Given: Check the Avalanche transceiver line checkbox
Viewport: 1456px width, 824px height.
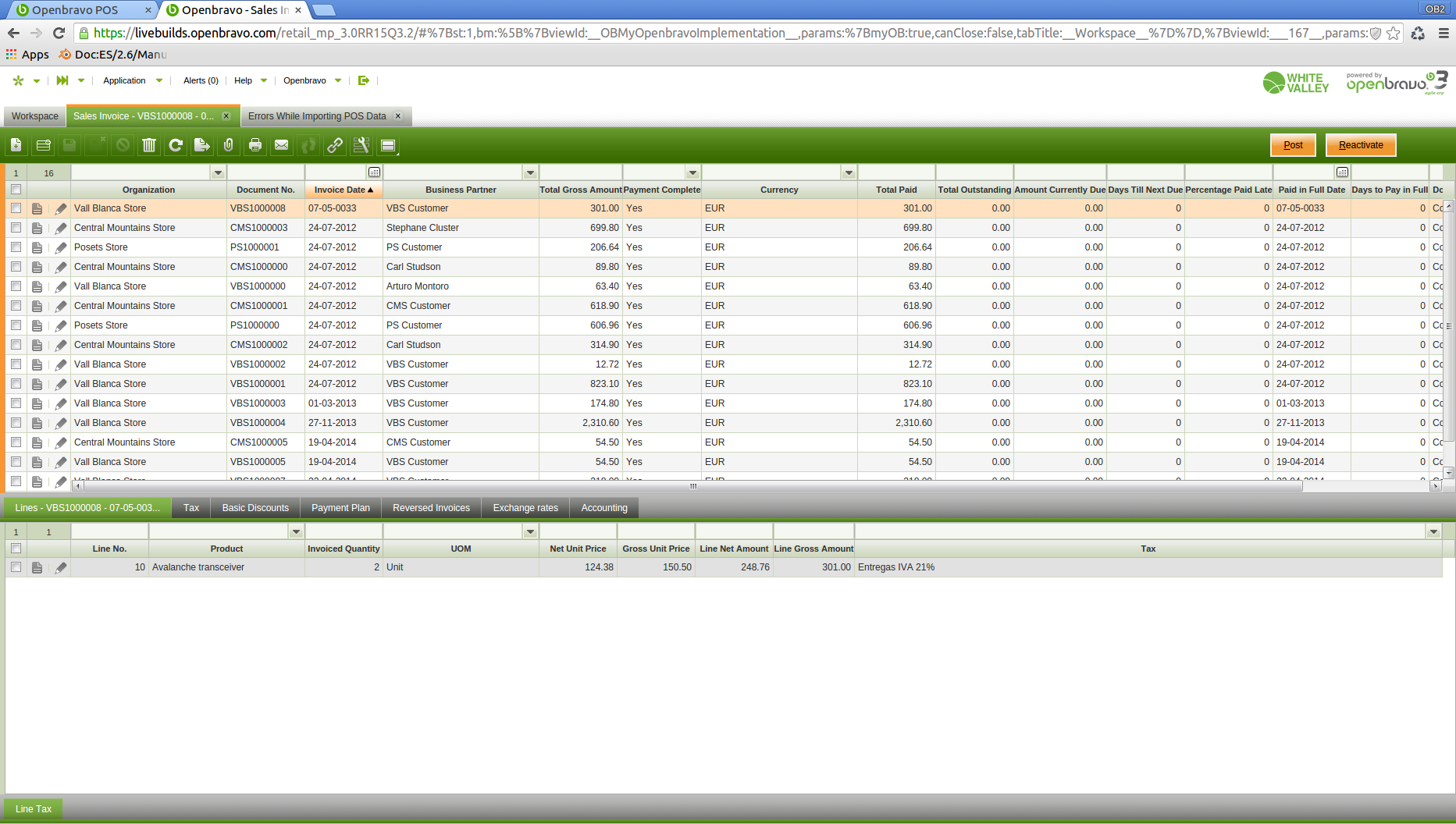Looking at the screenshot, I should point(16,567).
